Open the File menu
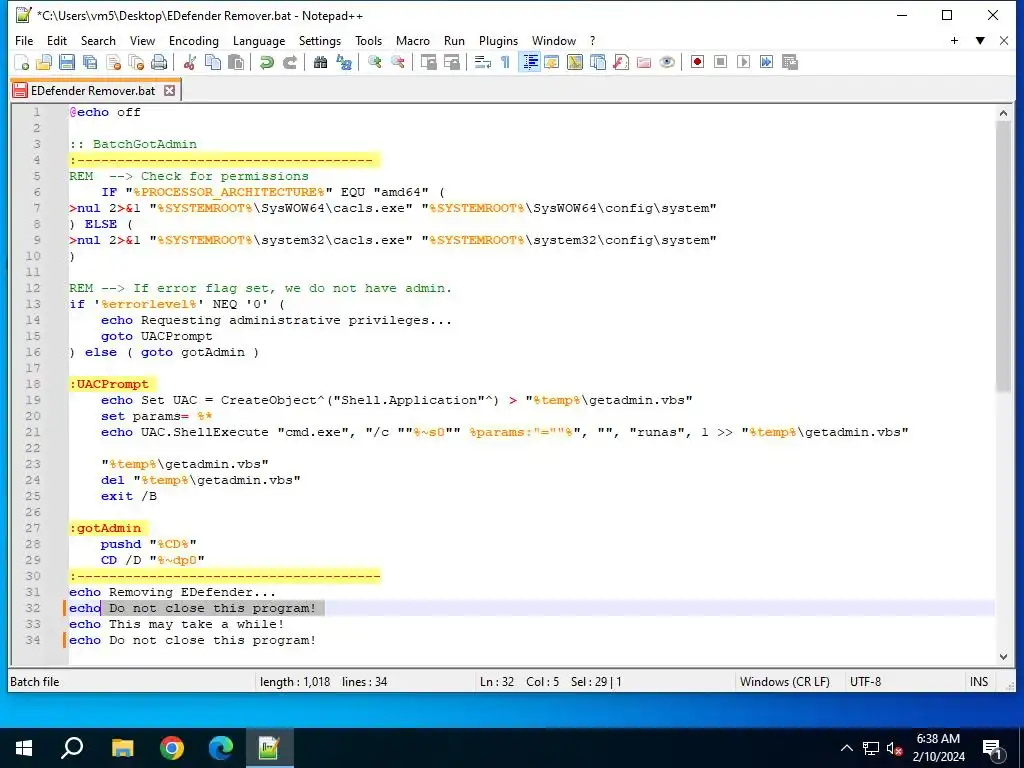The height and width of the screenshot is (768, 1024). 24,40
